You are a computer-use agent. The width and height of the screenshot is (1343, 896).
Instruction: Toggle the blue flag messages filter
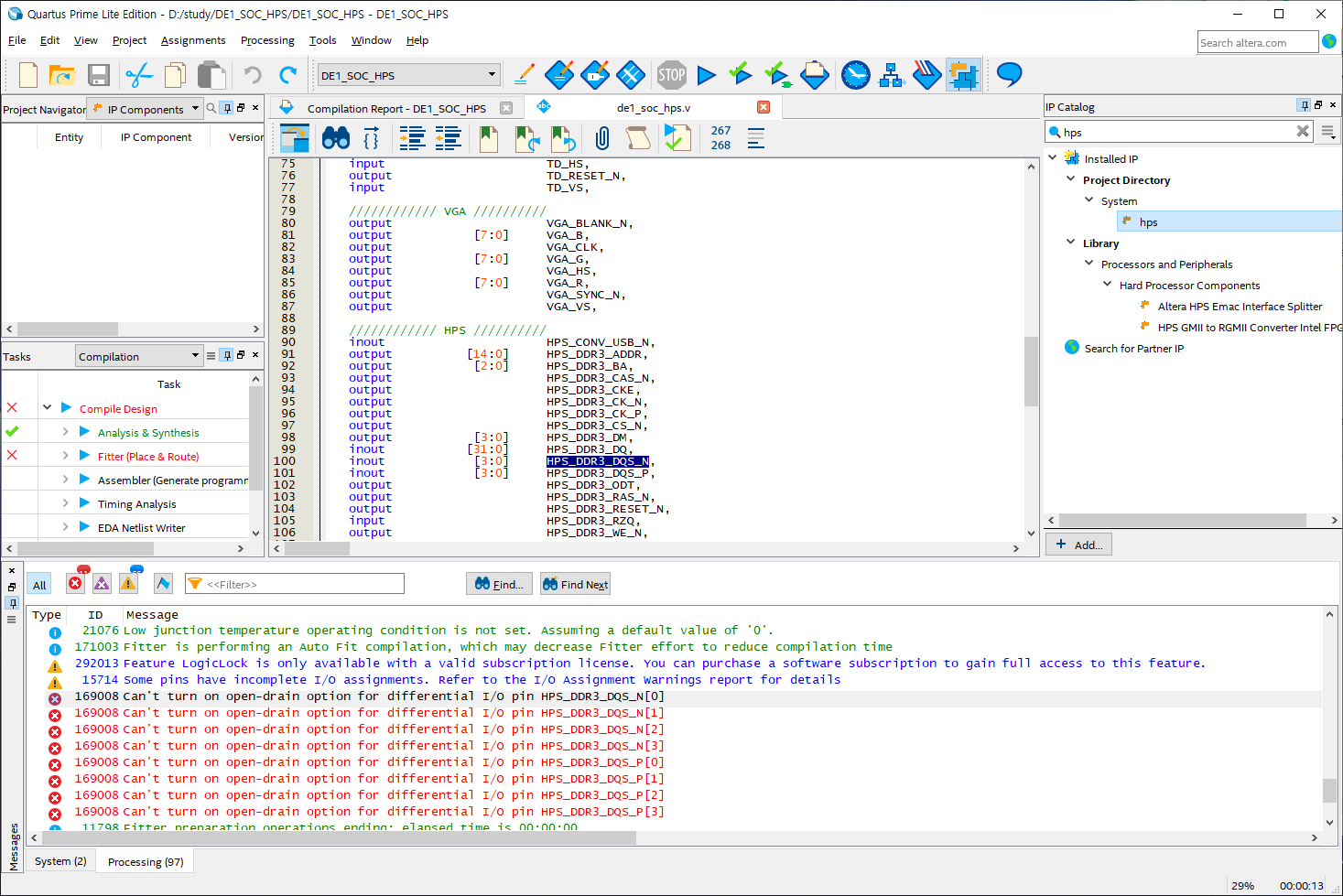click(x=163, y=583)
